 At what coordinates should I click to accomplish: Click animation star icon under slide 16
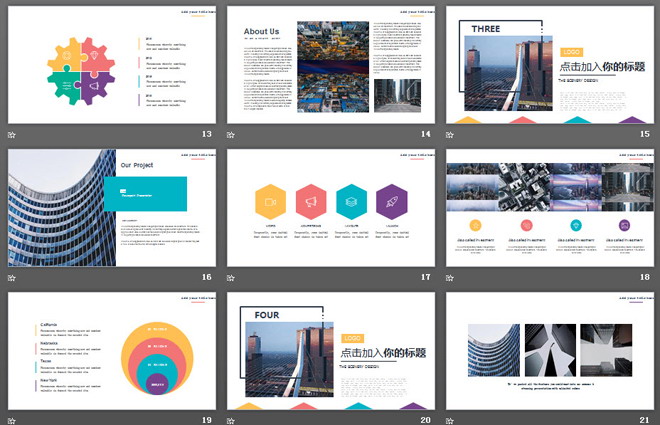click(12, 278)
